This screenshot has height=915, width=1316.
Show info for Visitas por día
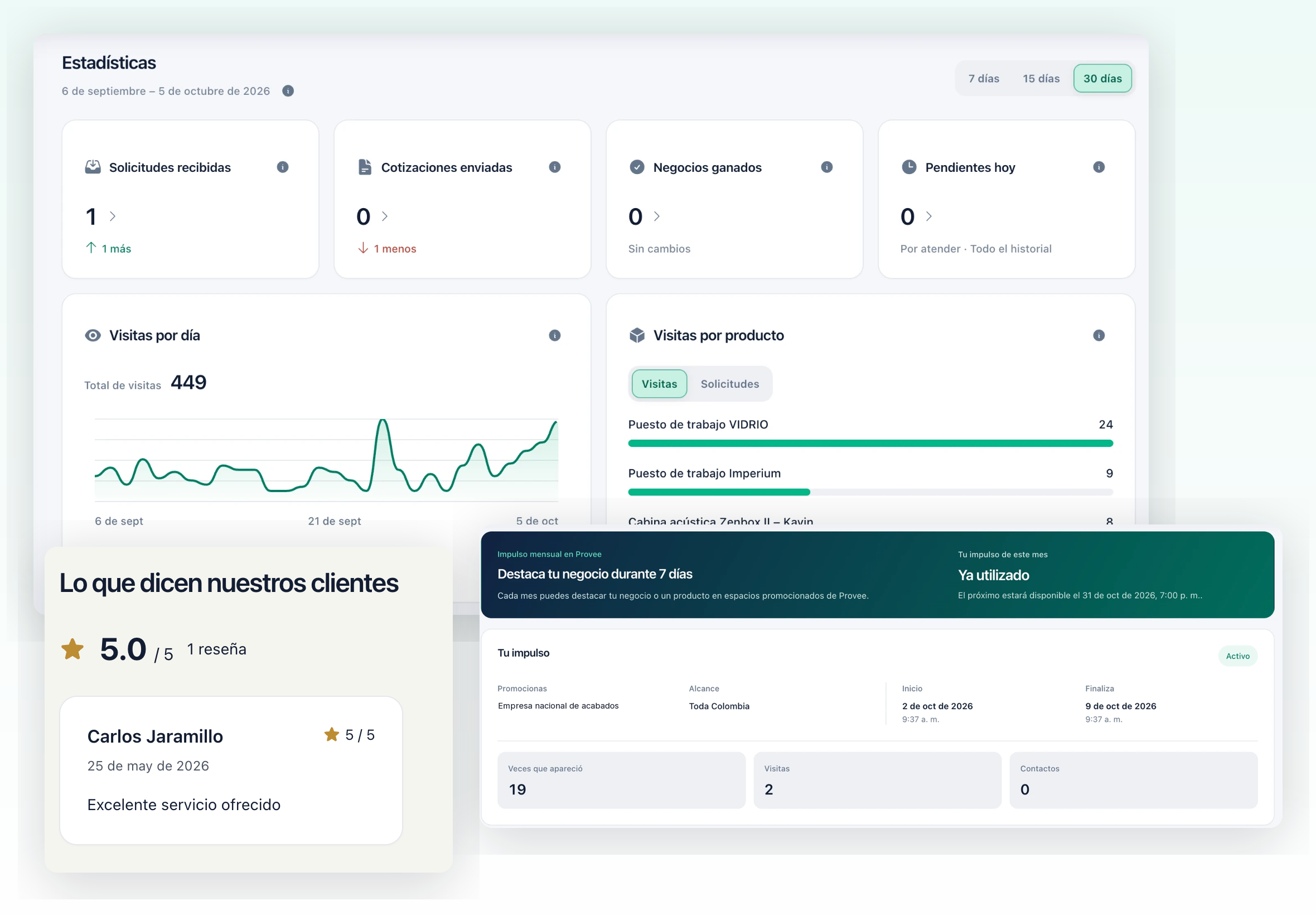pos(555,335)
